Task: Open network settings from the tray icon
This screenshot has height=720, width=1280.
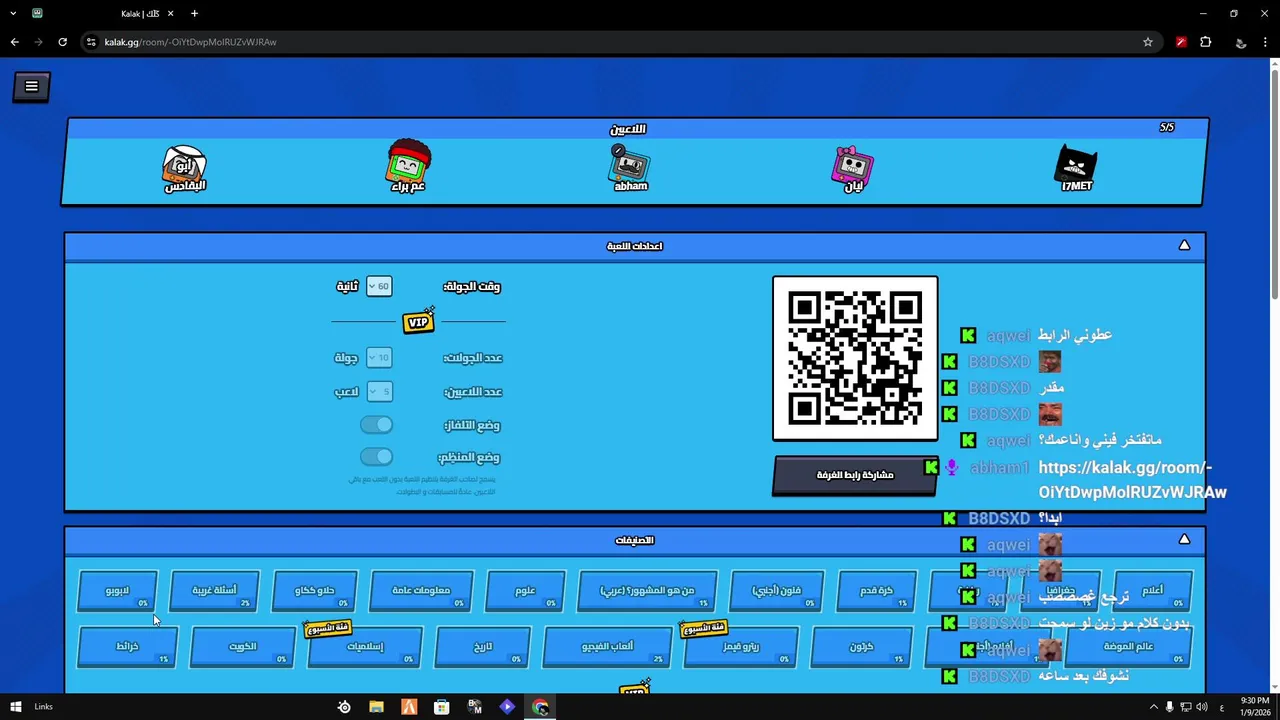Action: [1186, 707]
